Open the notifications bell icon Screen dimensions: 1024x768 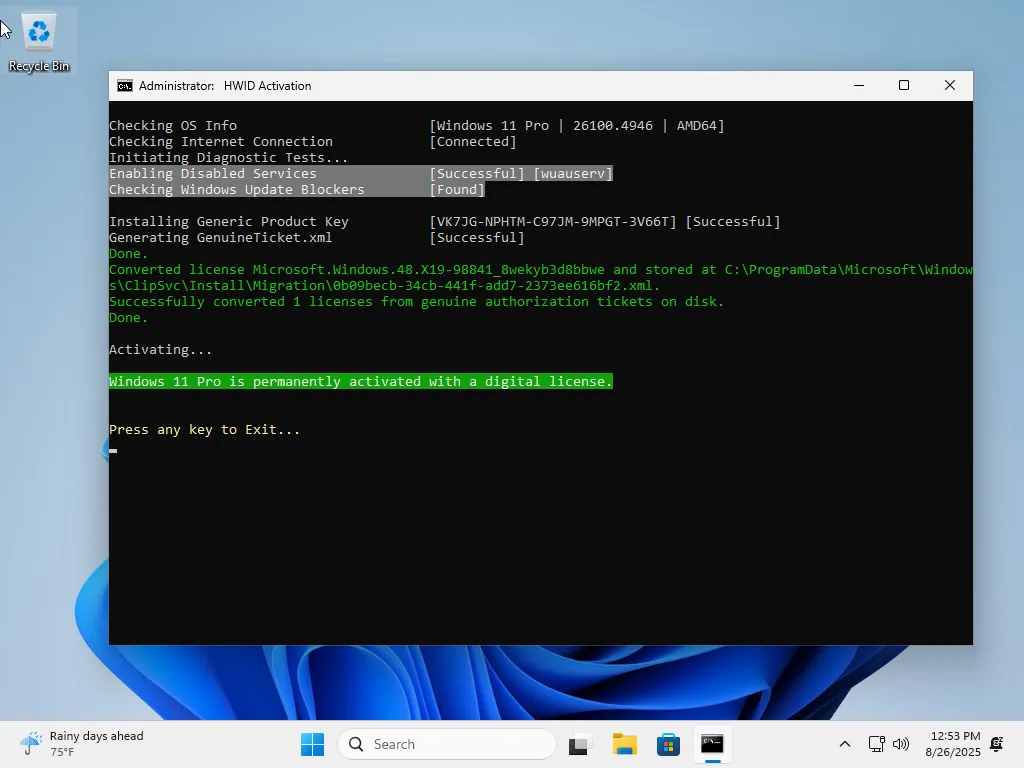997,744
